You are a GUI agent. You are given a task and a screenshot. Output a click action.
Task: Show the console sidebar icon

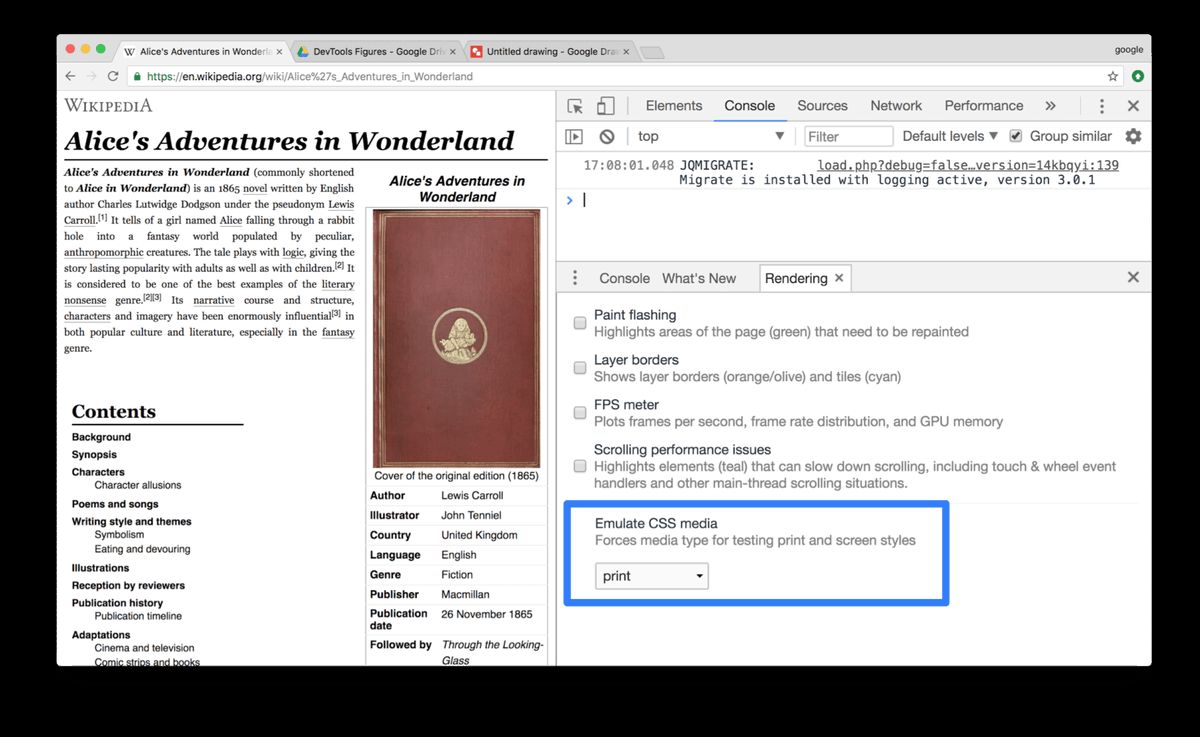tap(574, 137)
